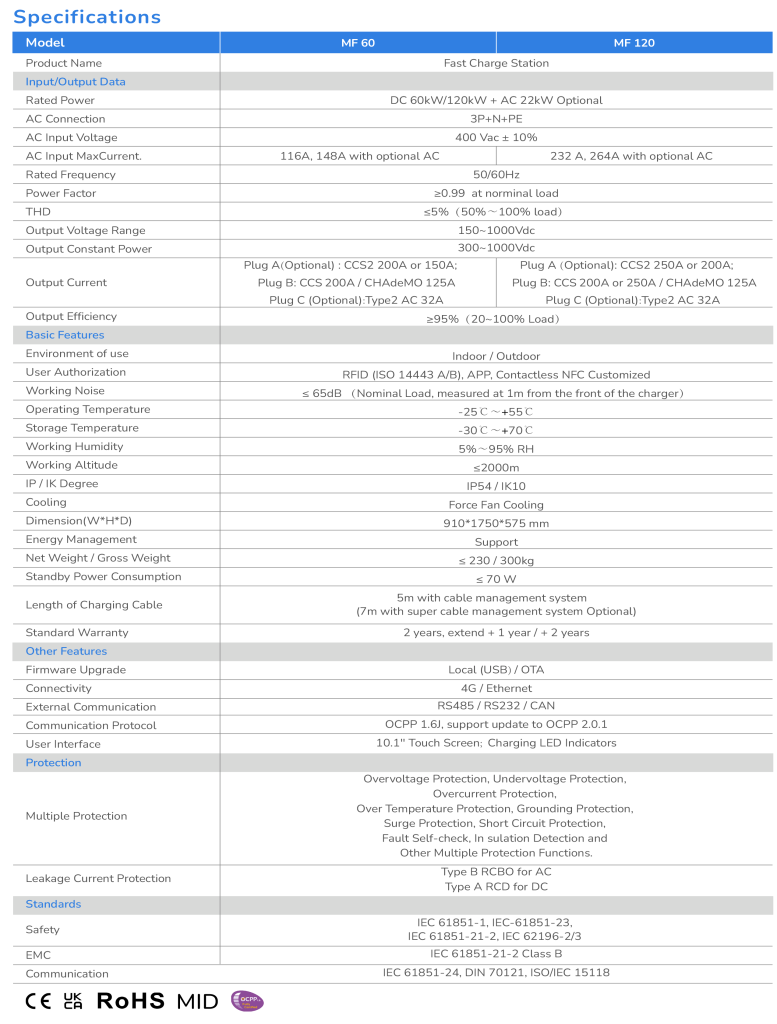This screenshot has height=1024, width=777.
Task: Select the Other Features section heading
Action: coord(66,651)
